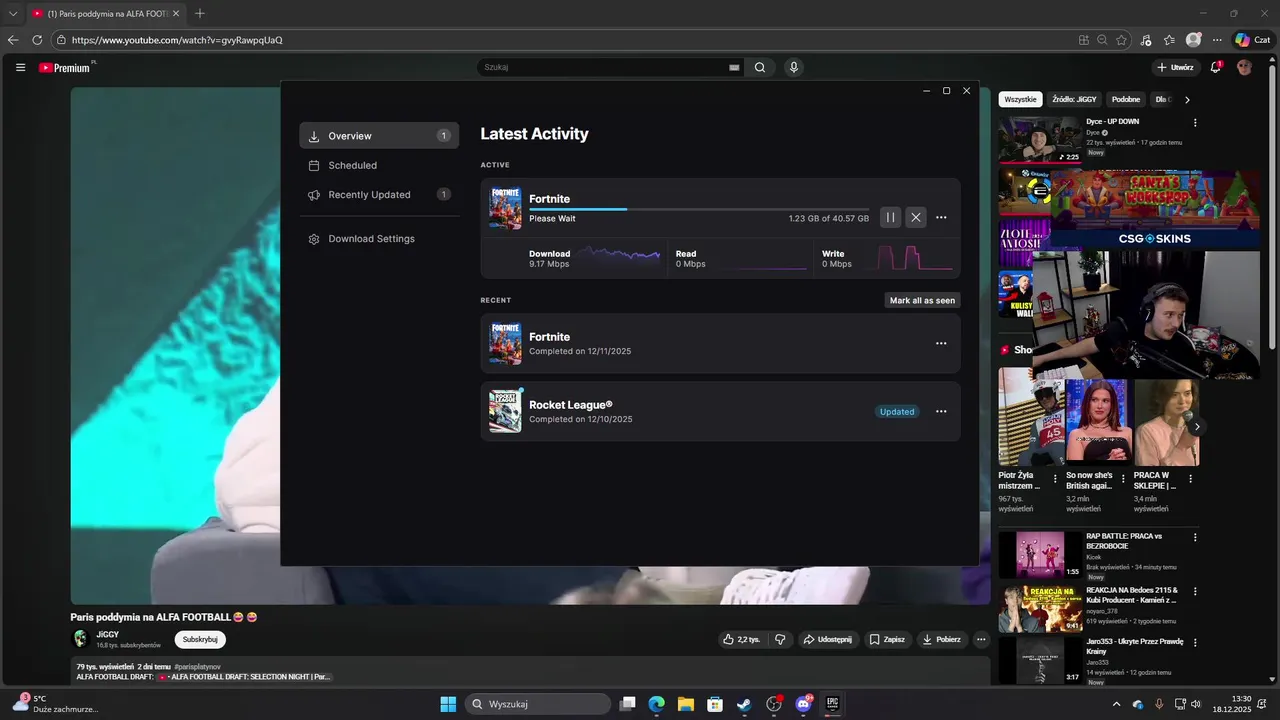Select the Podobne filter chip
Viewport: 1280px width, 720px height.
click(x=1125, y=99)
